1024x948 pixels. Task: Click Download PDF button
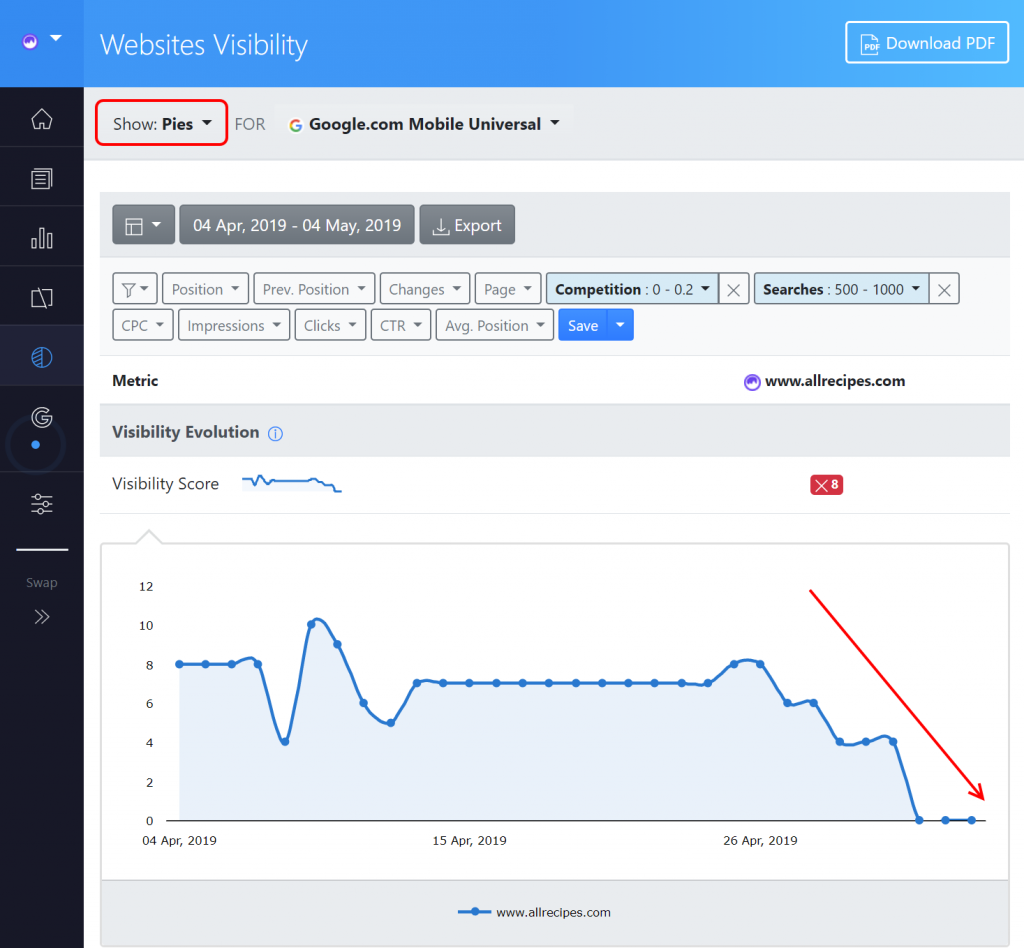click(x=927, y=43)
